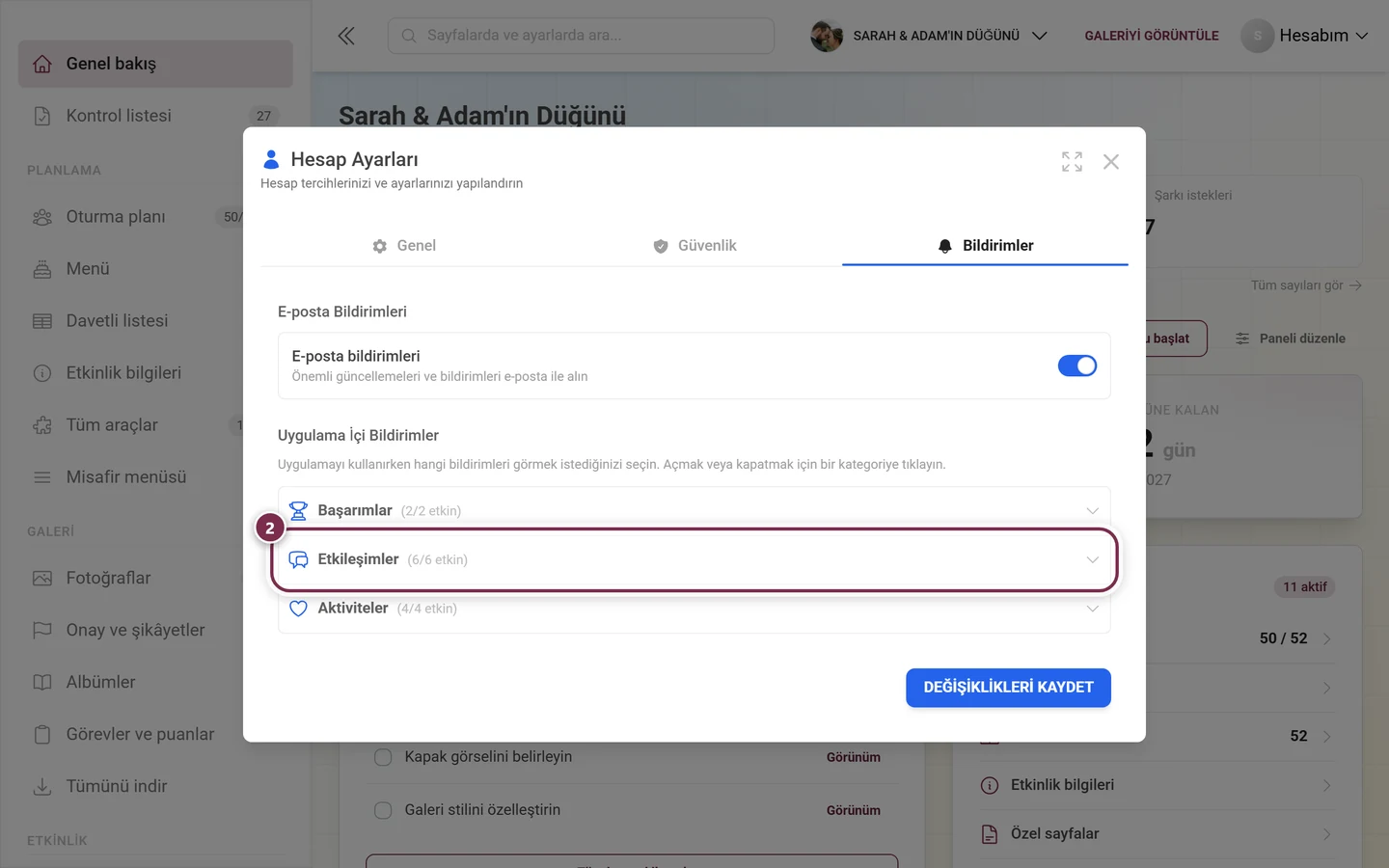Open the Oturma planı seating icon

pyautogui.click(x=42, y=217)
